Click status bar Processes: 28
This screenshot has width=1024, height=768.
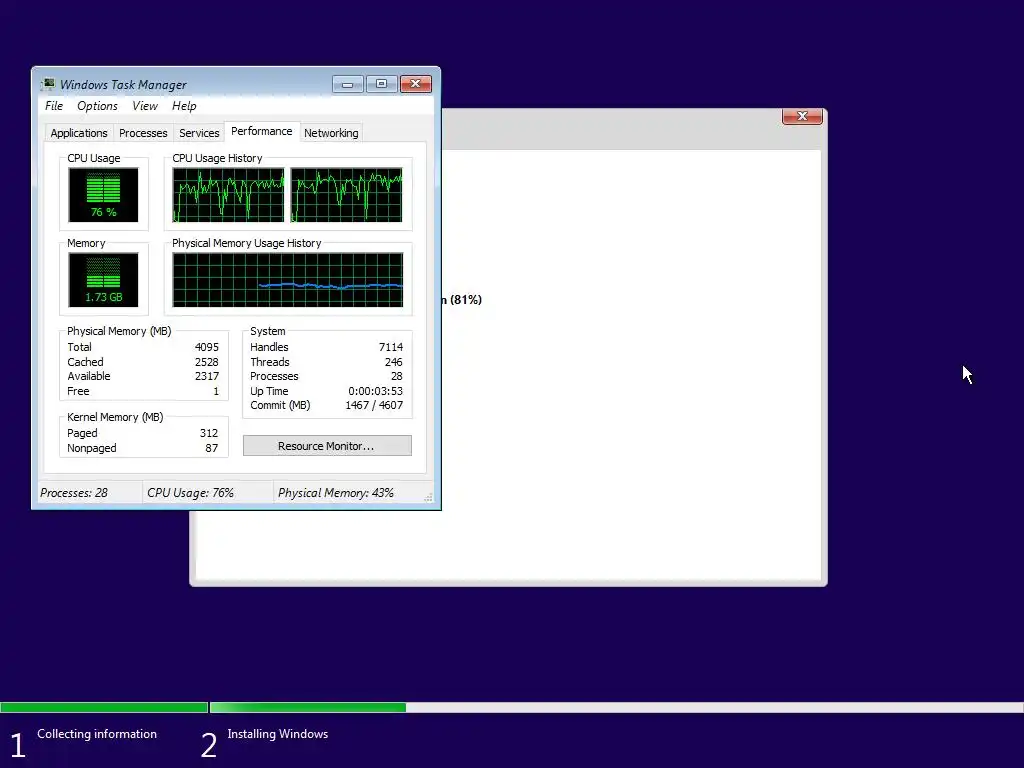74,493
